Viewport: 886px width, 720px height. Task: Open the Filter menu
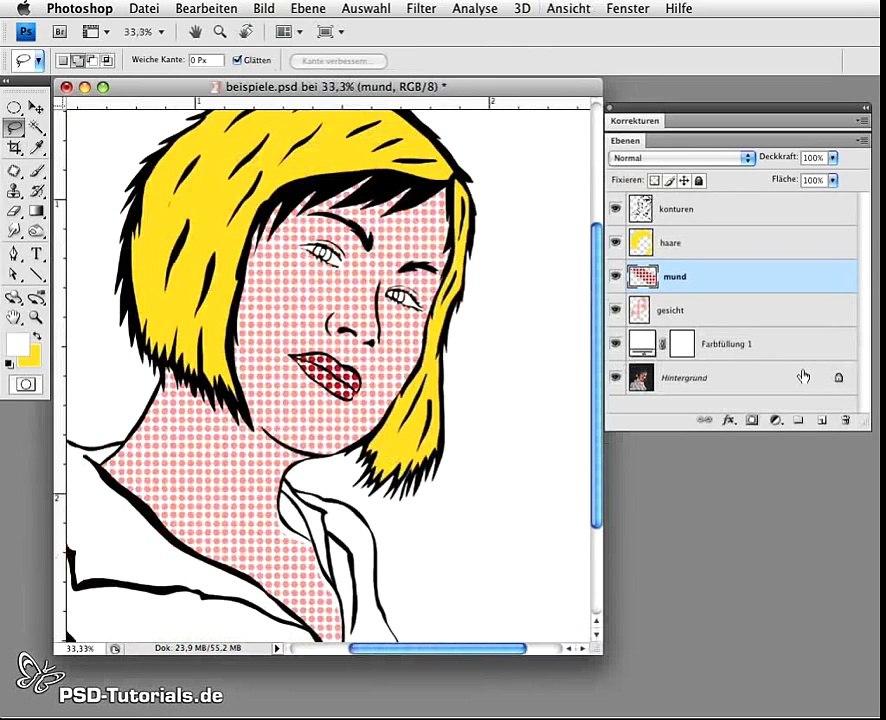click(x=421, y=8)
